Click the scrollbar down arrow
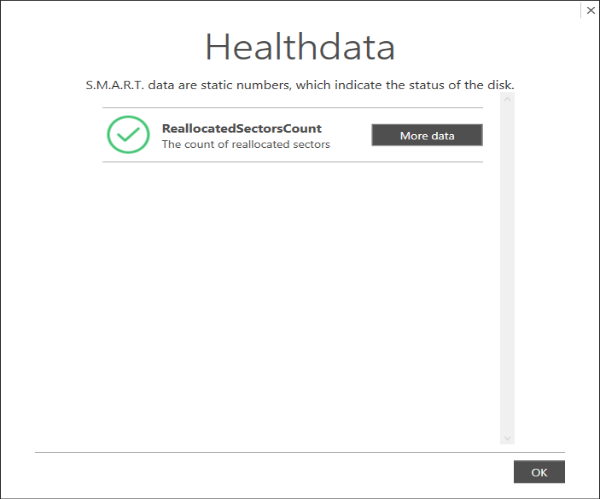The width and height of the screenshot is (601, 499). coord(507,438)
